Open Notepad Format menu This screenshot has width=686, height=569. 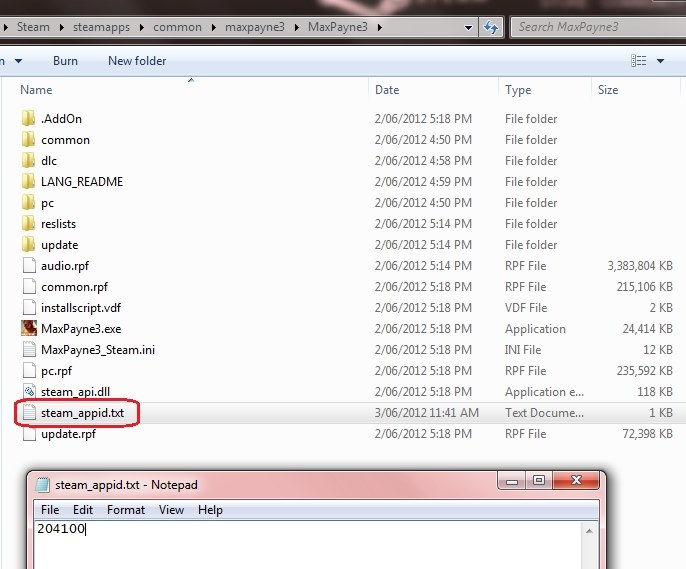pyautogui.click(x=126, y=510)
